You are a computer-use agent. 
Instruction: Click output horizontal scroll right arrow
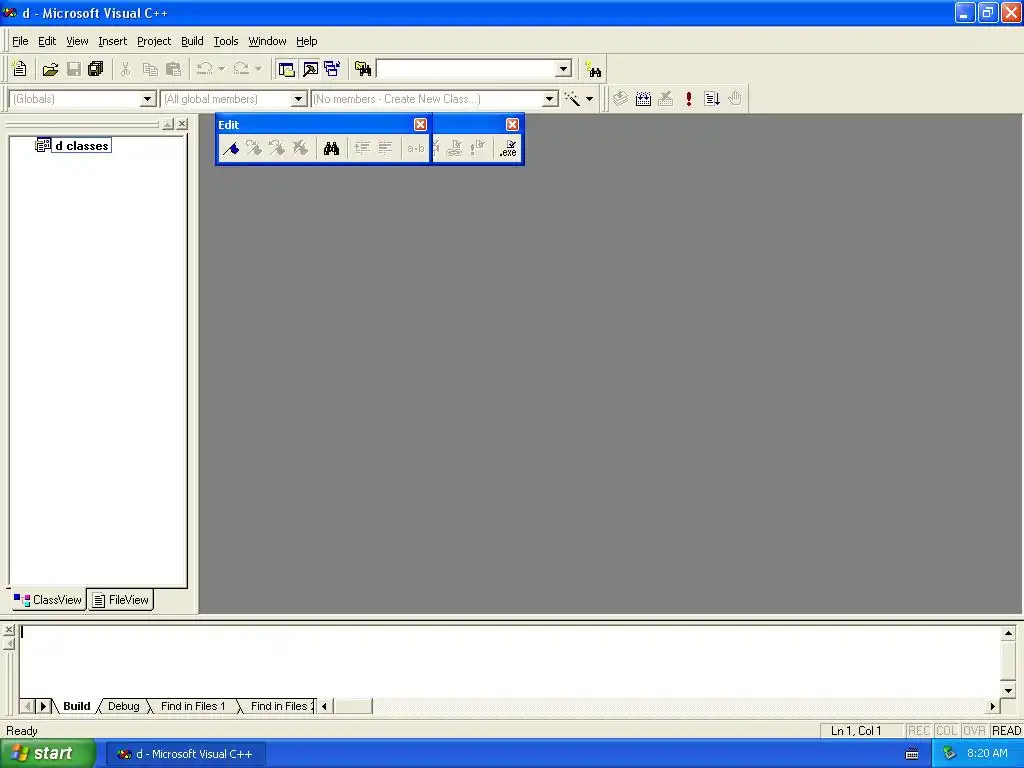point(993,706)
